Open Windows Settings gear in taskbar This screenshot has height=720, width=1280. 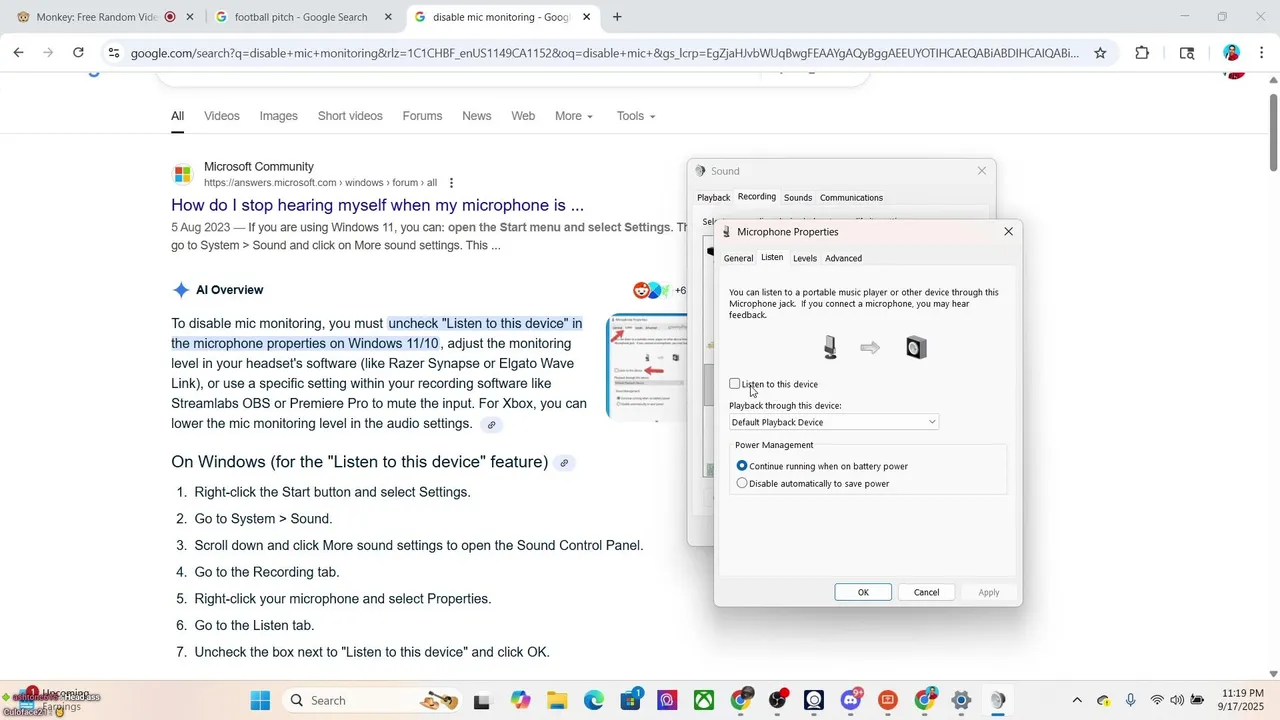click(961, 700)
